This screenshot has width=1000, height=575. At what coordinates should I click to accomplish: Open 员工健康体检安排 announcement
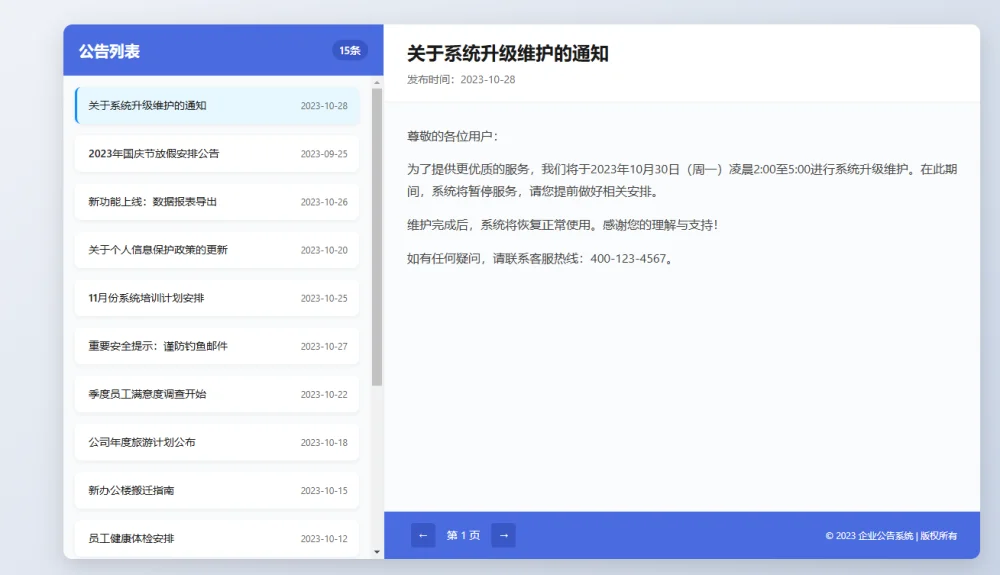pos(217,539)
